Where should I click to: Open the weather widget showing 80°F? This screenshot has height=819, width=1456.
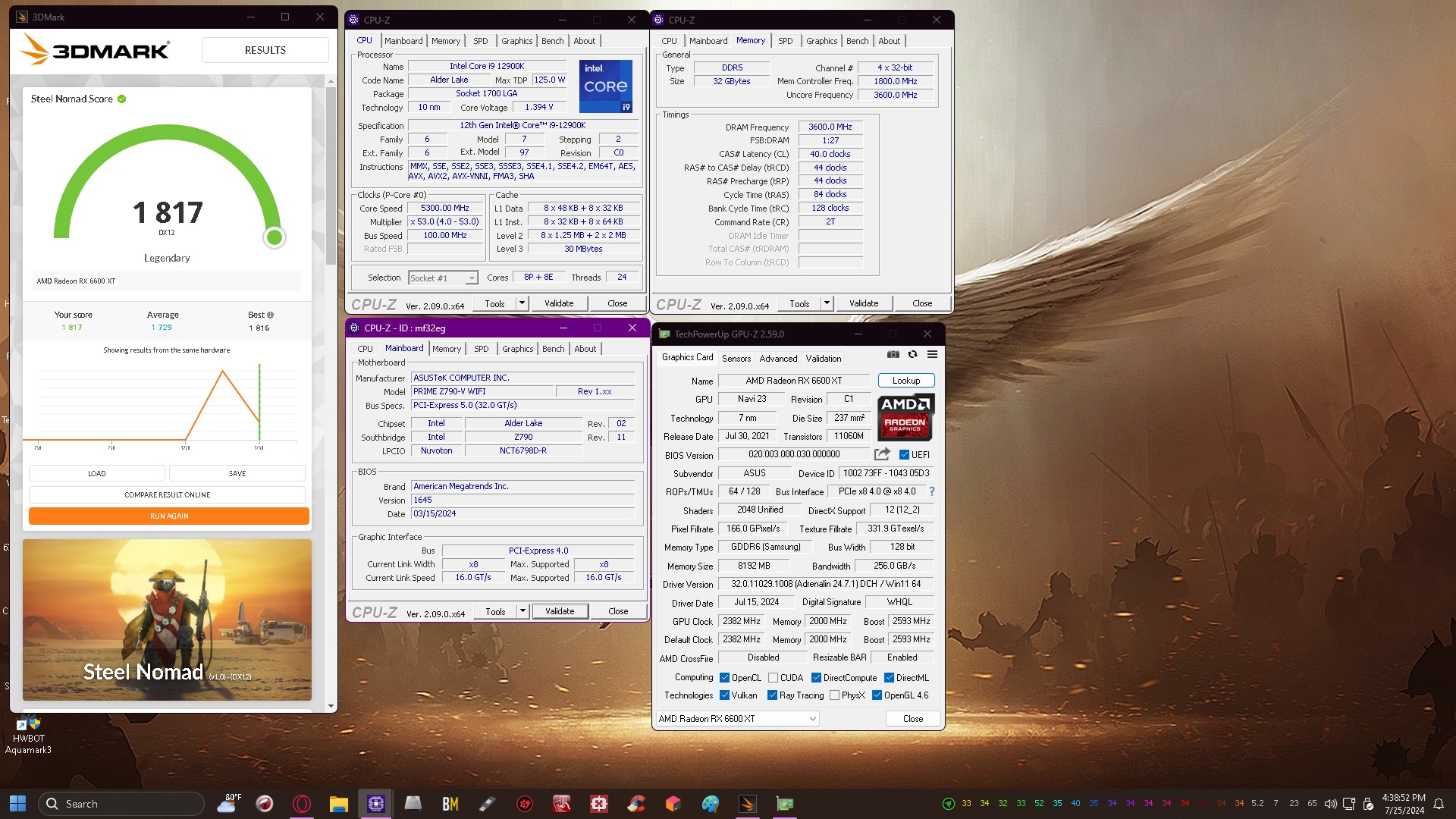[x=227, y=804]
